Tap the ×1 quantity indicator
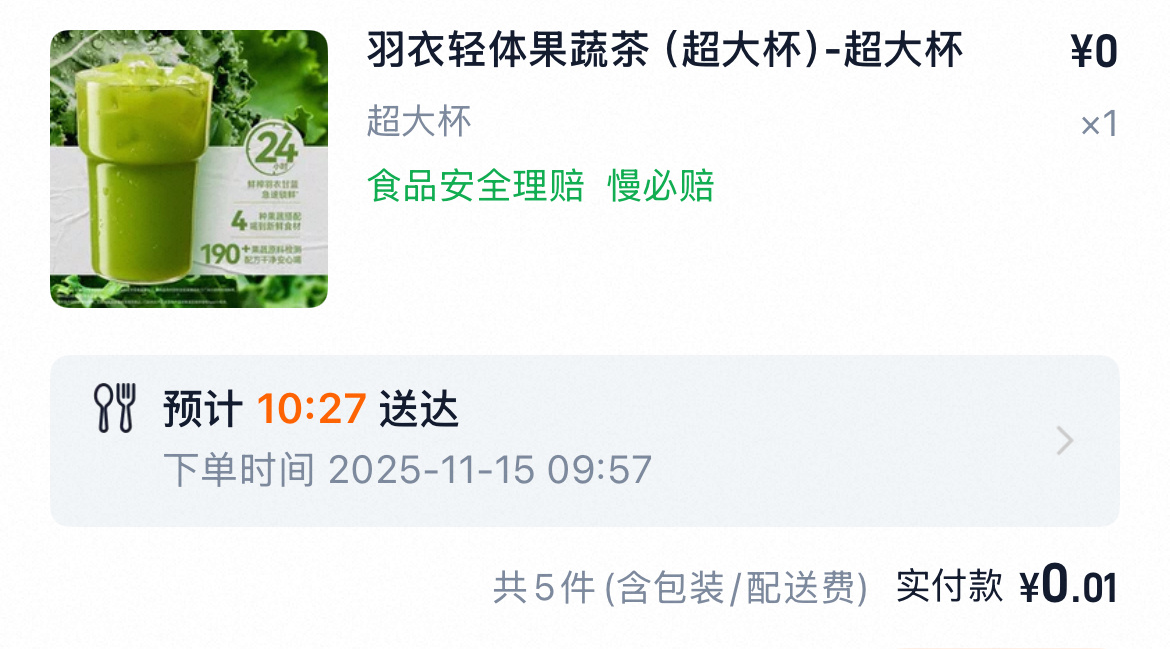Image resolution: width=1170 pixels, height=649 pixels. pos(1099,124)
